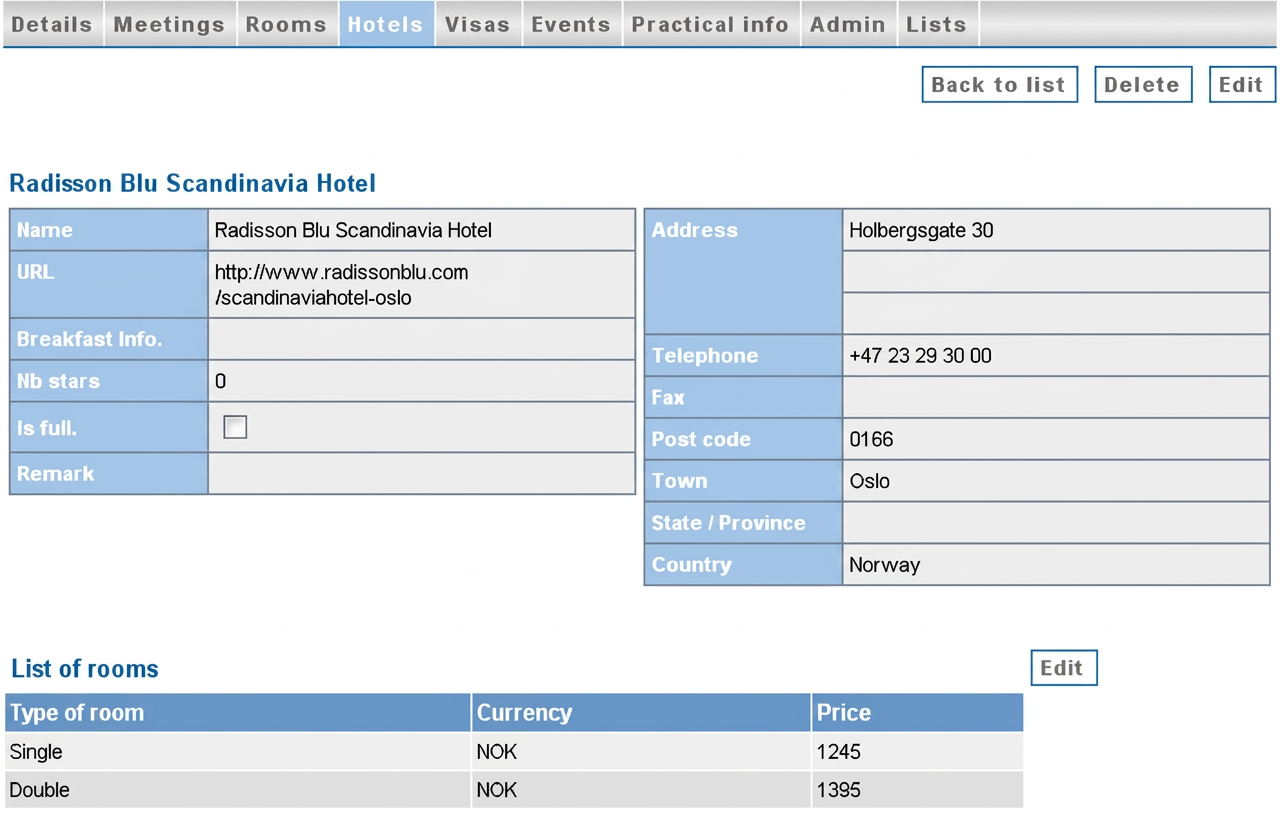The image size is (1280, 832).
Task: Click the address Holbergsgate 30
Action: (x=921, y=230)
